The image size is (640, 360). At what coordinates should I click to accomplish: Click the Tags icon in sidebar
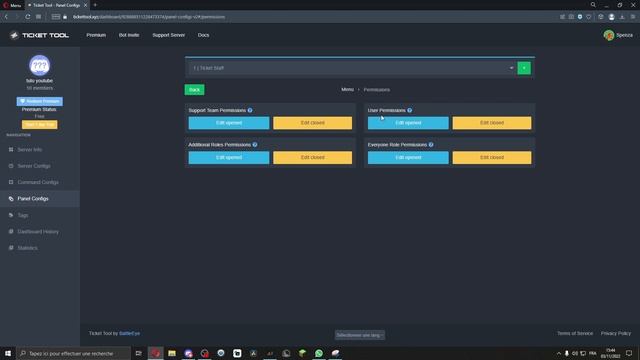[11, 215]
